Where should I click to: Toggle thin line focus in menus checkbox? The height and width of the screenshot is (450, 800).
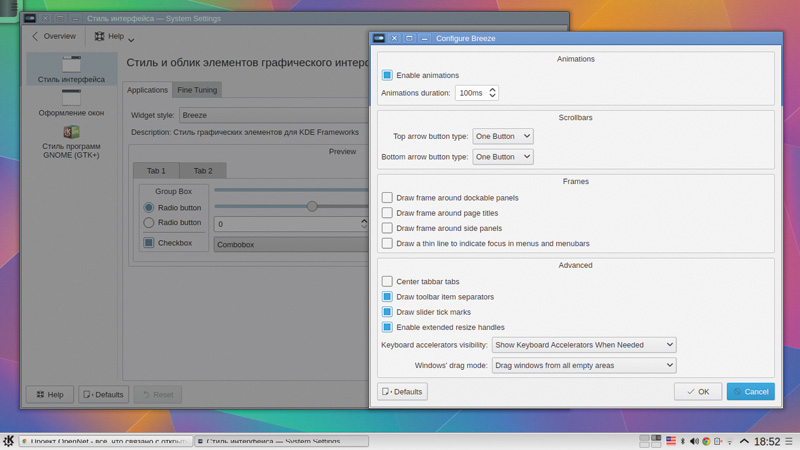point(387,243)
